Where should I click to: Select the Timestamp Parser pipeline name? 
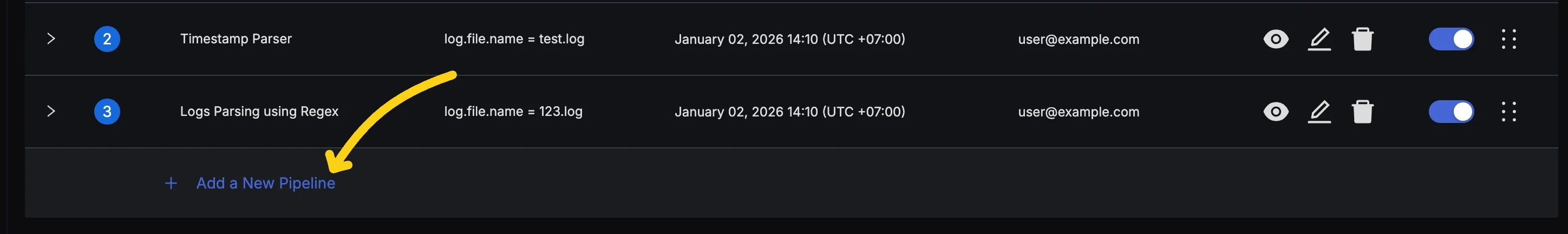pos(236,39)
